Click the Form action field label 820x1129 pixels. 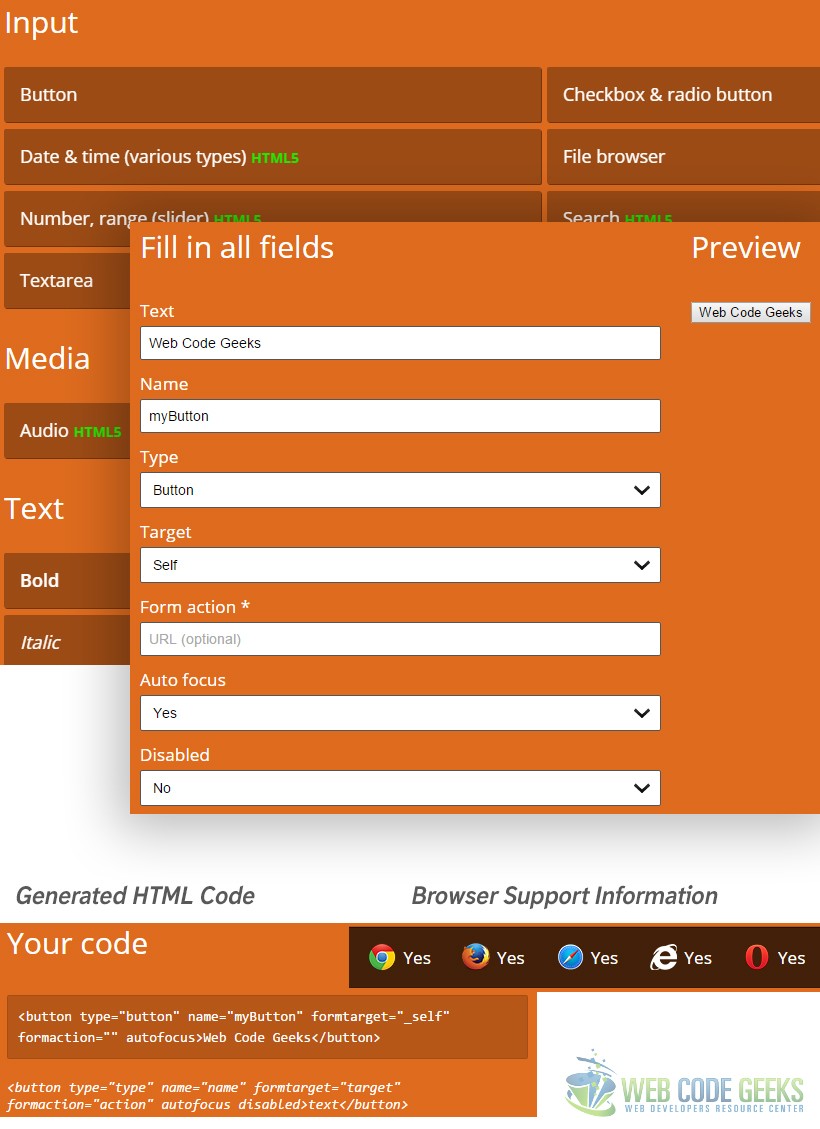[194, 607]
